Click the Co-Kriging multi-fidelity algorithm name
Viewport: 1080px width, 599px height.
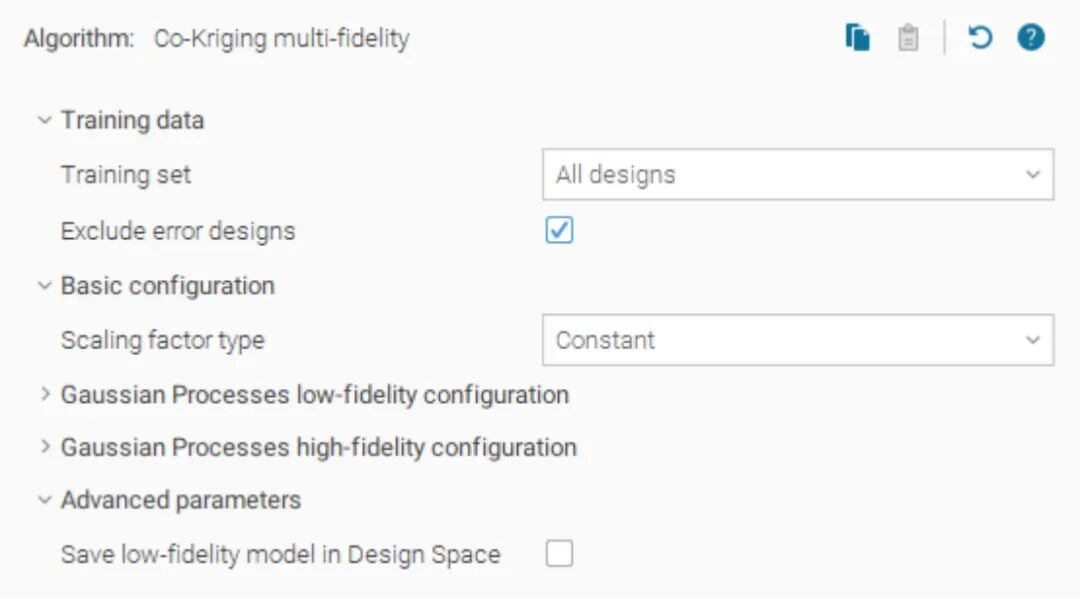point(281,39)
